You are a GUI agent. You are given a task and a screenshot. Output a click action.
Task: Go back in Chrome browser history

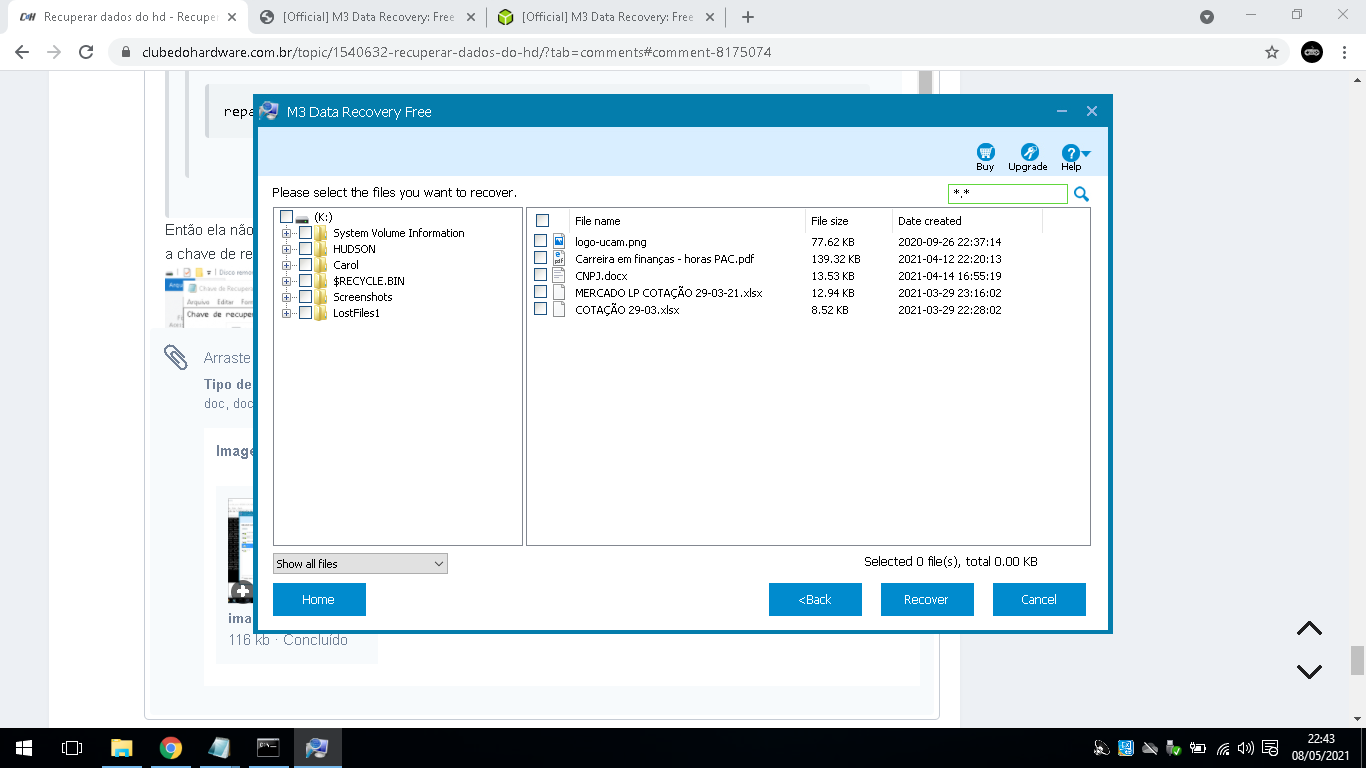[x=22, y=52]
